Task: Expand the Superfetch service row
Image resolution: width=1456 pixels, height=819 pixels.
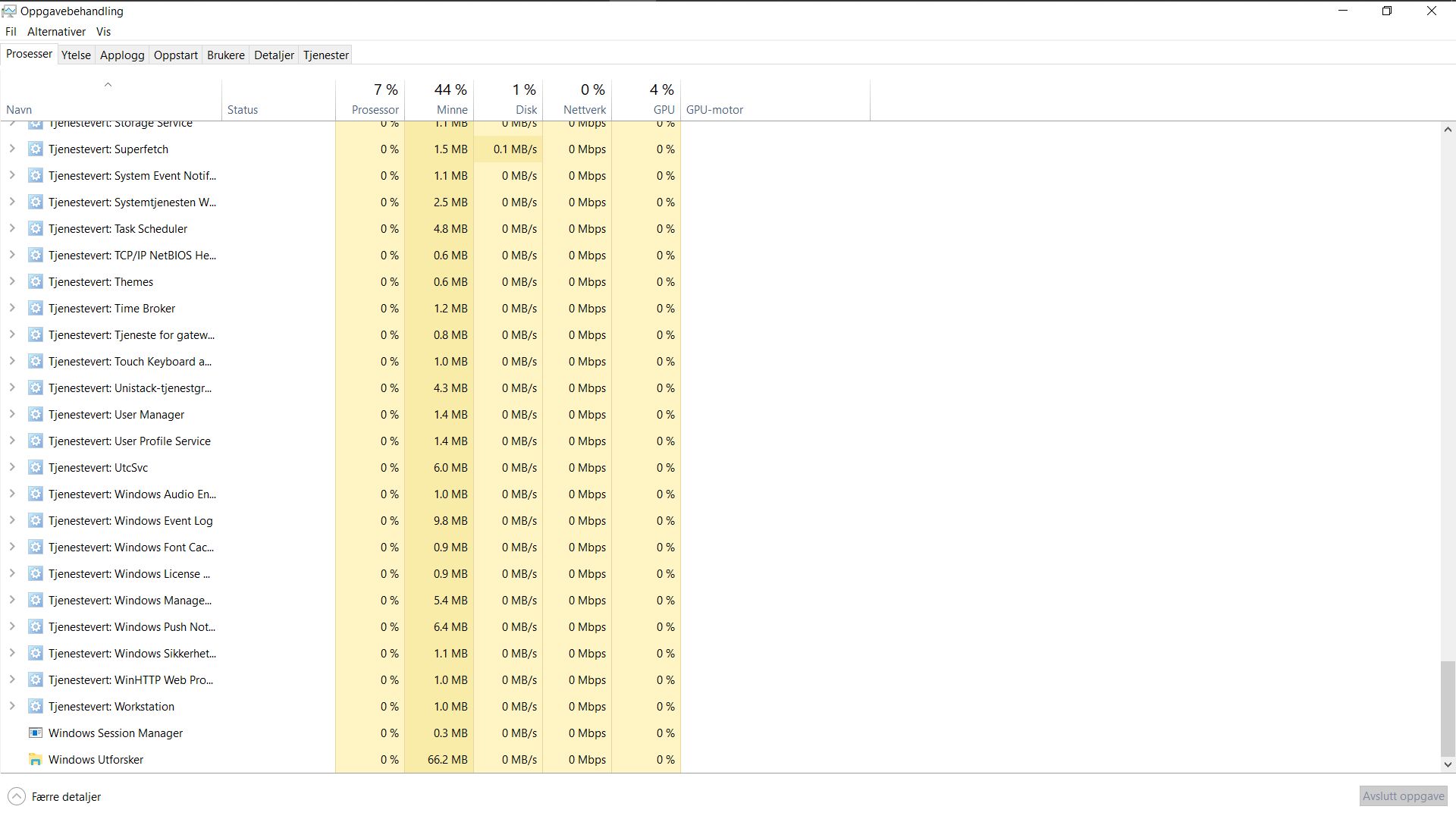Action: click(x=12, y=149)
